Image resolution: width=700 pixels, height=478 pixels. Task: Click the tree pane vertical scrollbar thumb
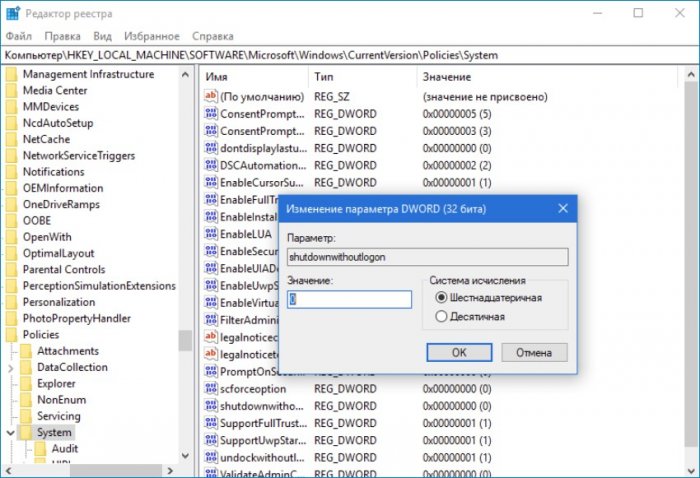185,340
